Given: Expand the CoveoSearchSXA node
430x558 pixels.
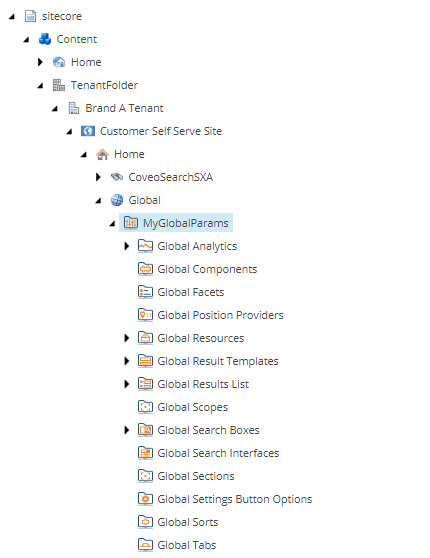Looking at the screenshot, I should click(x=98, y=177).
